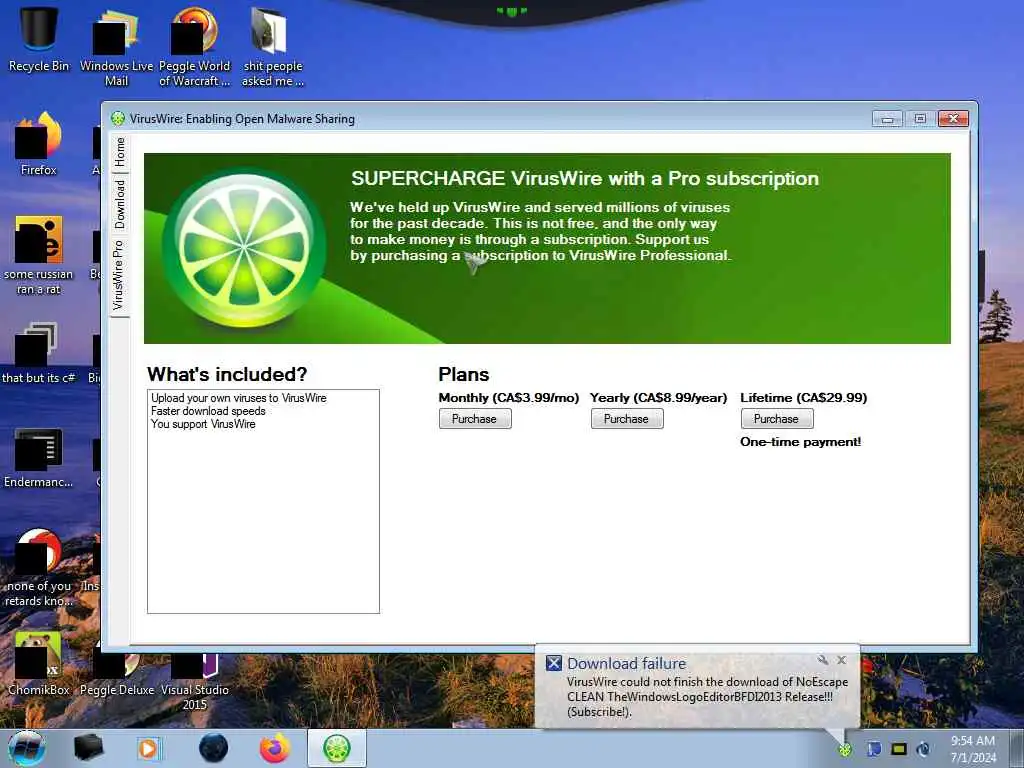Image resolution: width=1024 pixels, height=768 pixels.
Task: Select the Endermanc... desktop icon
Action: (x=39, y=457)
